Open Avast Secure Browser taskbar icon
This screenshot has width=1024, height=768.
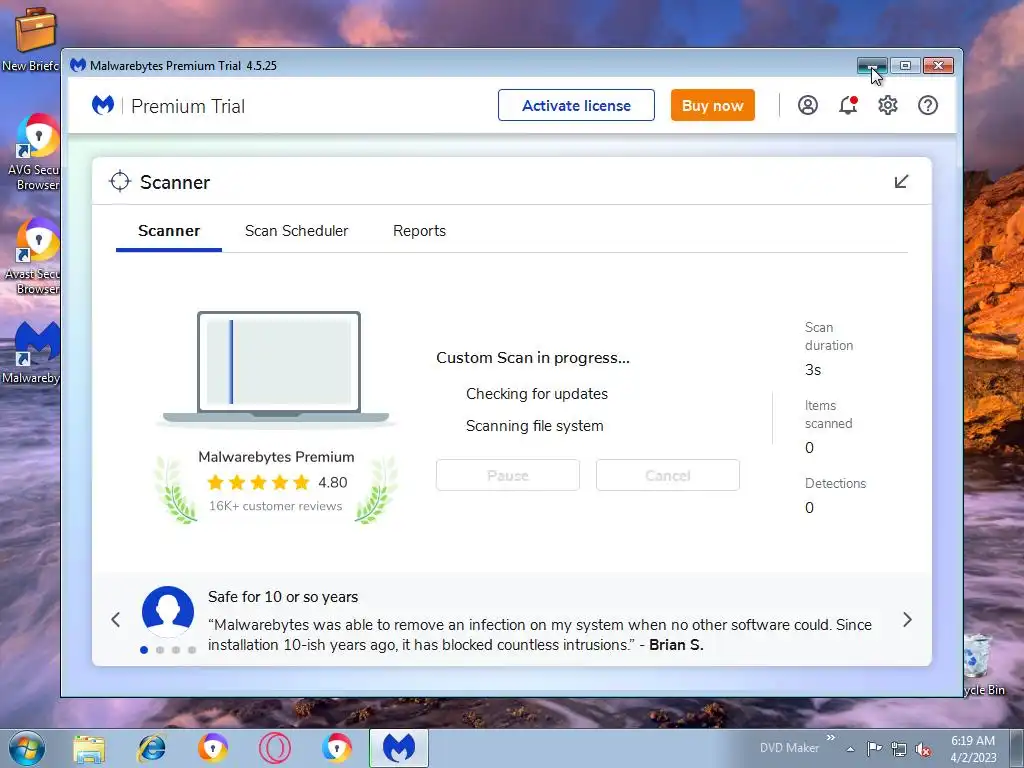coord(213,748)
